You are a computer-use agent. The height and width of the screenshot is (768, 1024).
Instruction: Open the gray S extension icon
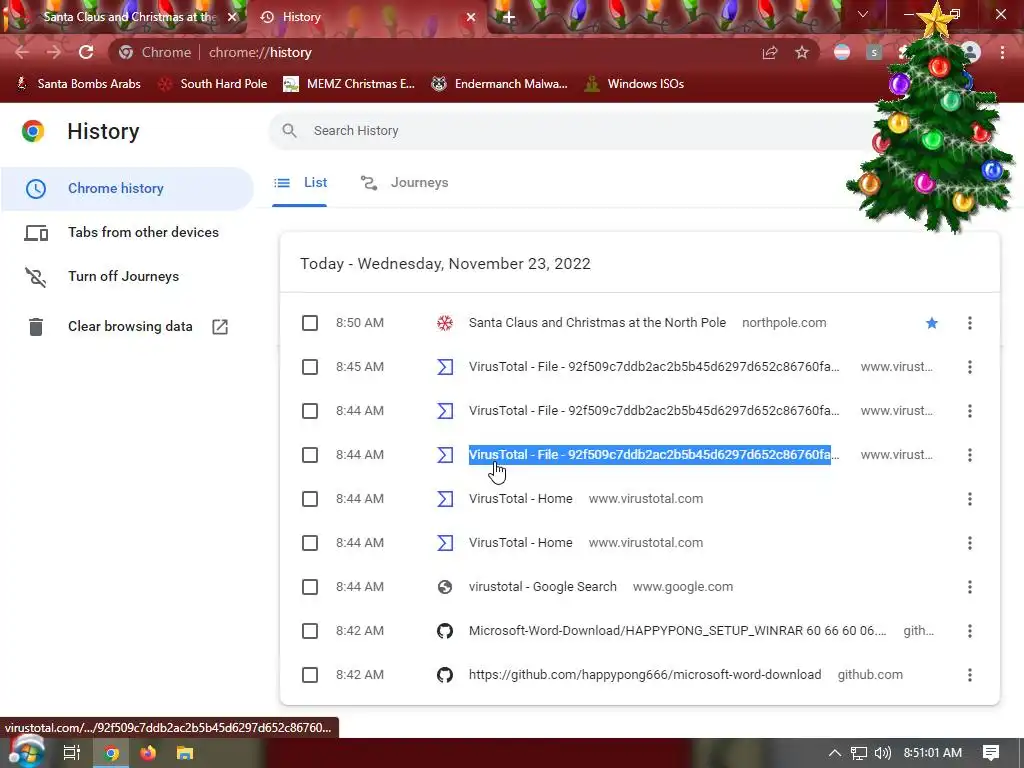point(874,52)
